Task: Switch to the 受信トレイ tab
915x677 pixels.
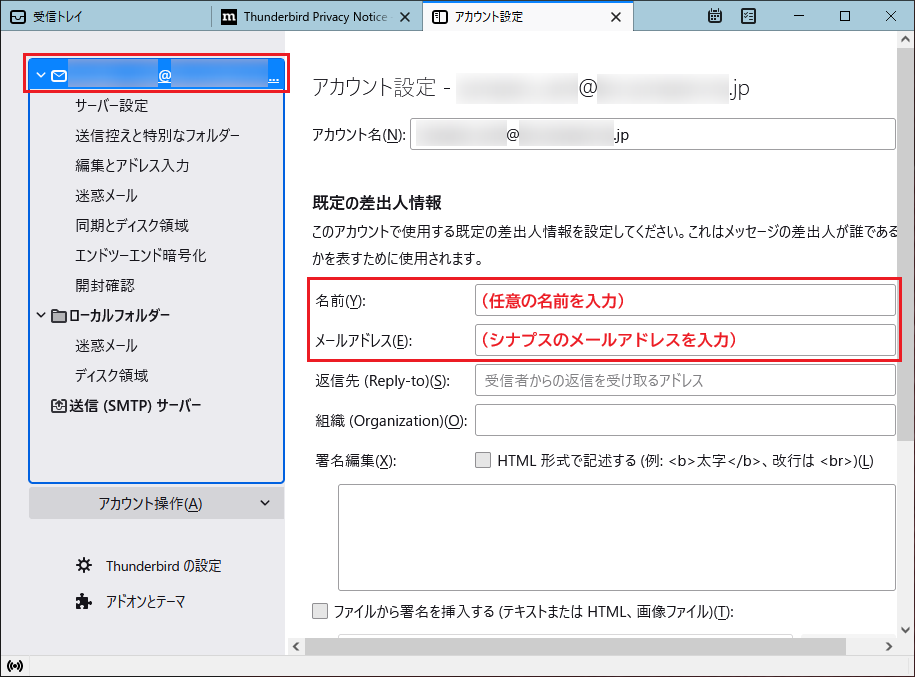Action: tap(105, 17)
